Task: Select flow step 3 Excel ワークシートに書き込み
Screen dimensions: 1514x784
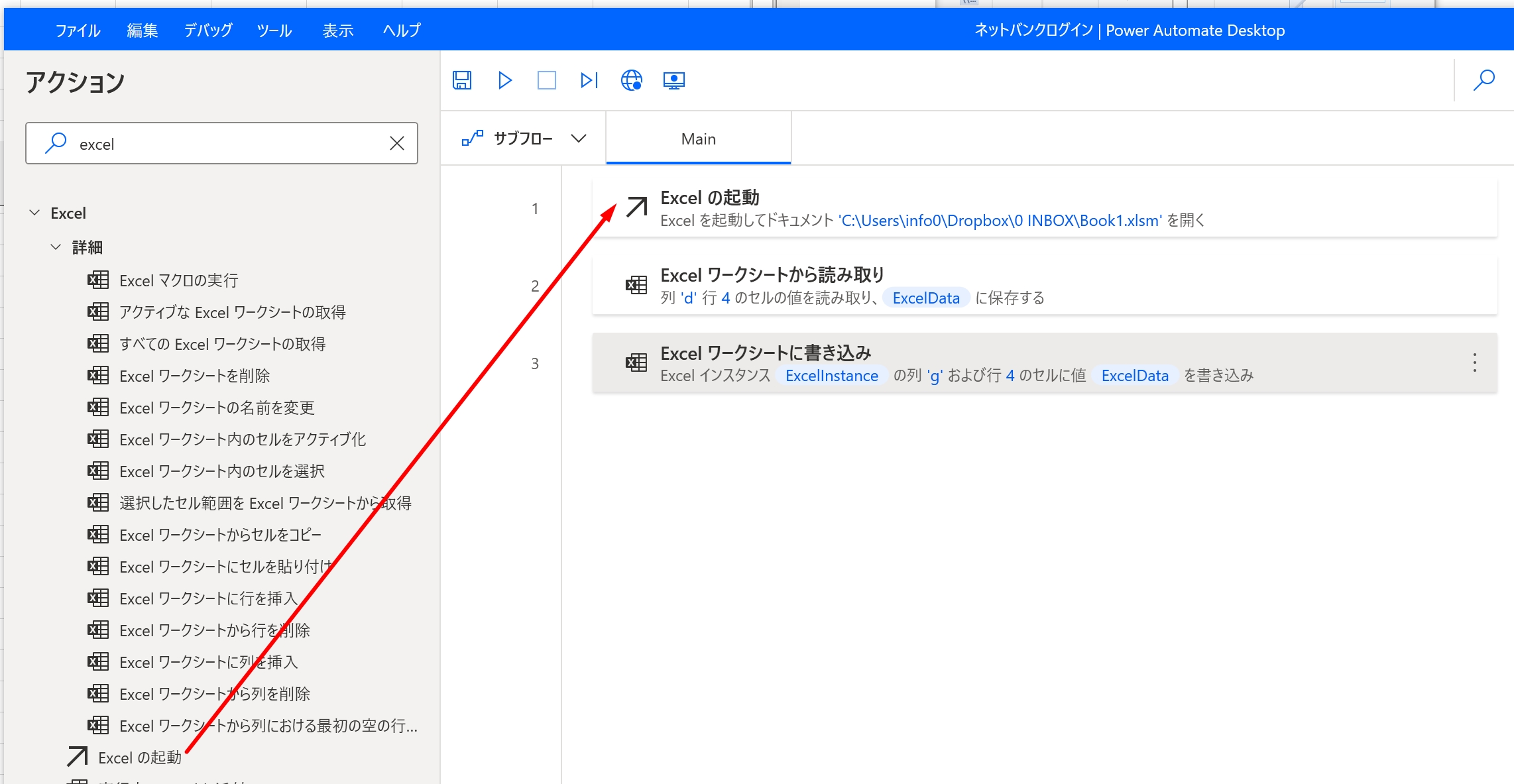Action: [1045, 363]
